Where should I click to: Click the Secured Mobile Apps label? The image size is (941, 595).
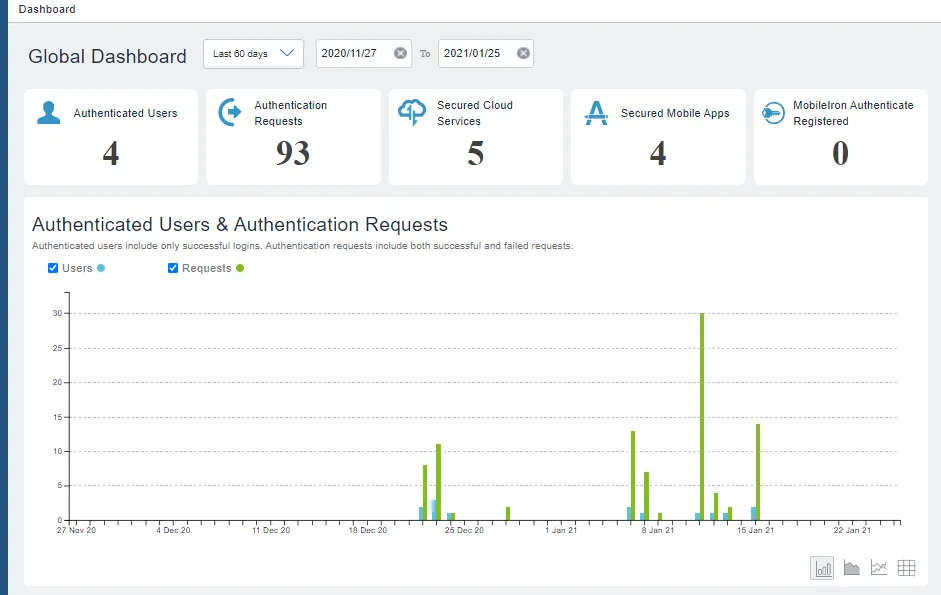(x=675, y=113)
